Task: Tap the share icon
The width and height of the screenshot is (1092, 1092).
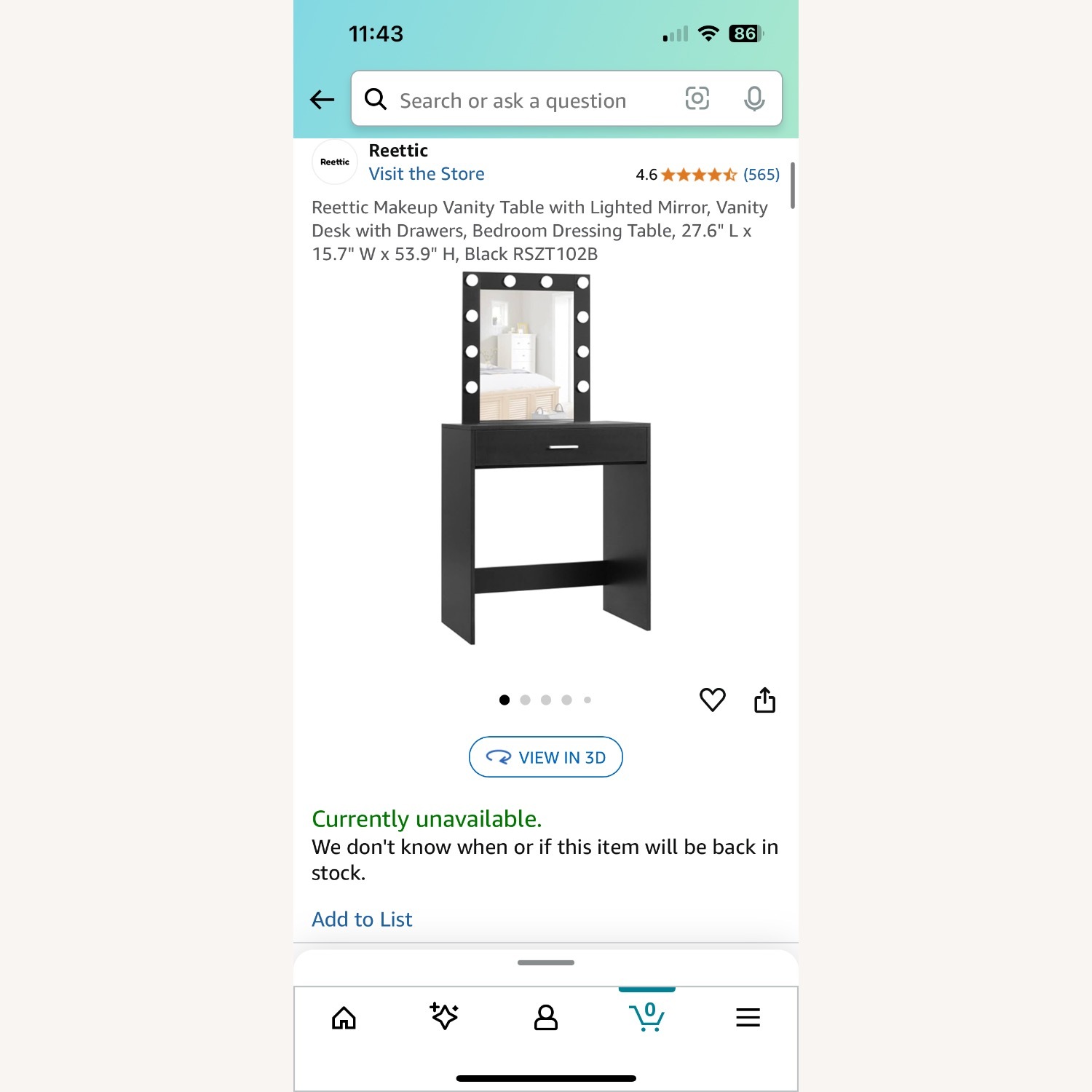Action: coord(764,700)
